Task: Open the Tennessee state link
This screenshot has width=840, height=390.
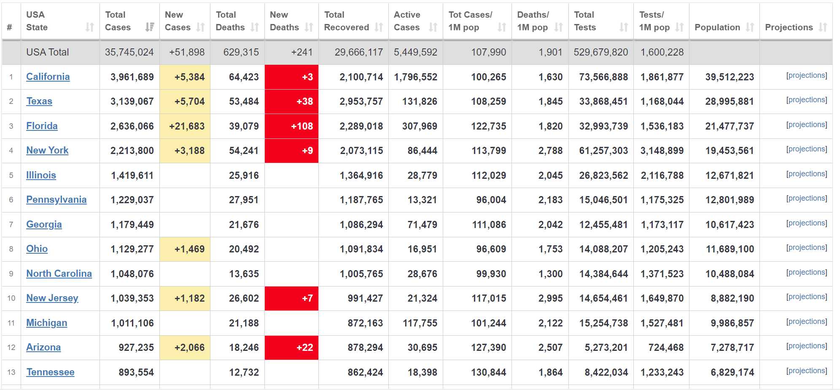Action: tap(50, 372)
